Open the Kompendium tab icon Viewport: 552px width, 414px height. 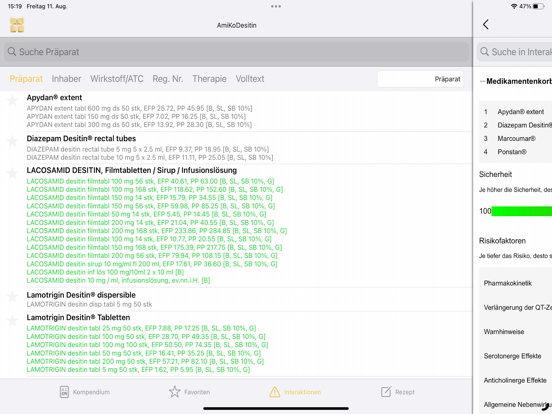click(x=64, y=392)
